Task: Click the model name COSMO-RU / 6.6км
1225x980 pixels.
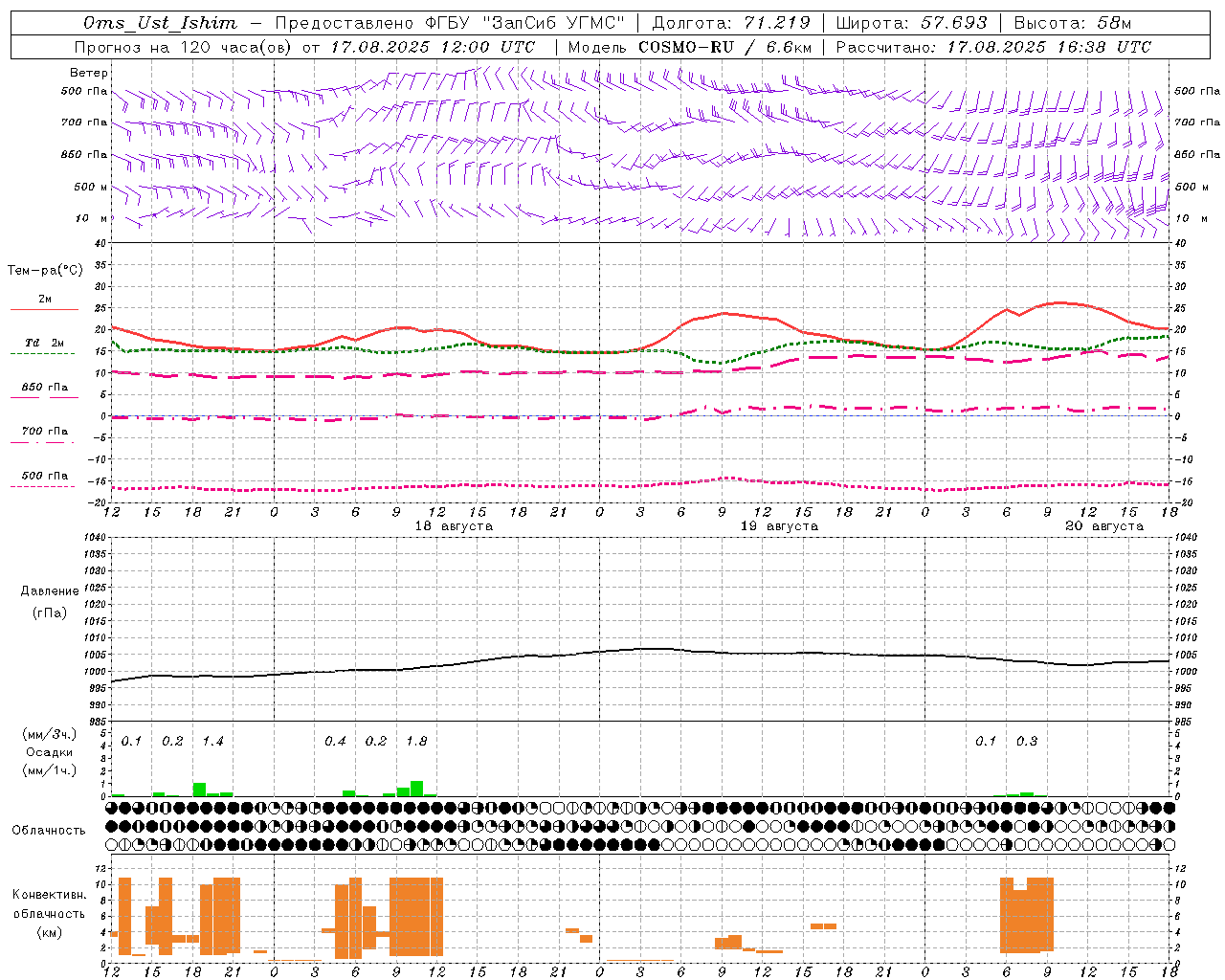Action: click(x=725, y=47)
